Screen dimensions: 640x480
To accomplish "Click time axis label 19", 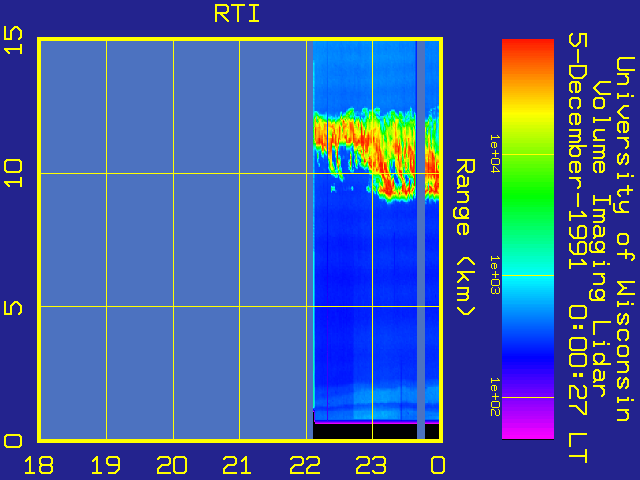I will point(106,465).
